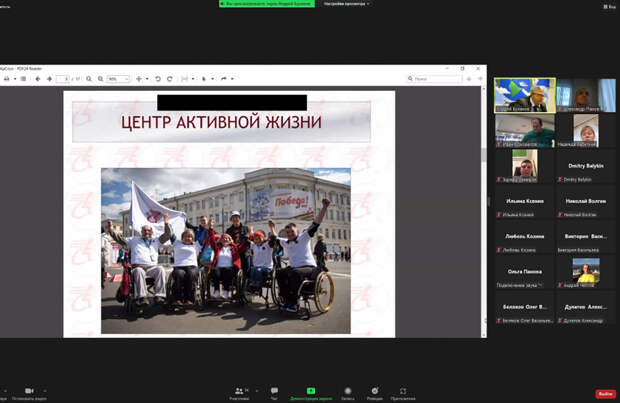Screen dimensions: 620x403
Task: Expand the share dropdown arrow in PDF24
Action: (x=232, y=79)
